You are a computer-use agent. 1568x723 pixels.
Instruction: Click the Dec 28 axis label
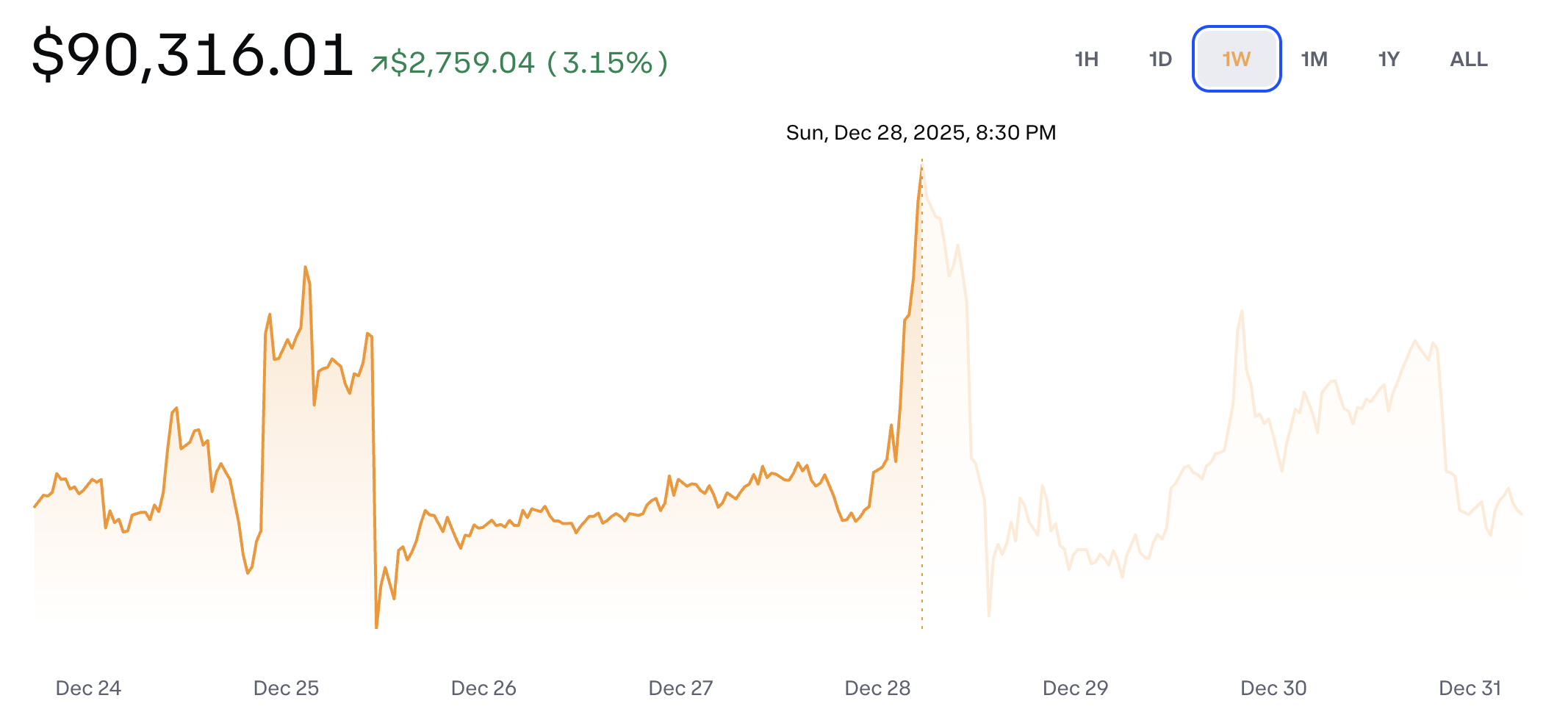coord(877,688)
